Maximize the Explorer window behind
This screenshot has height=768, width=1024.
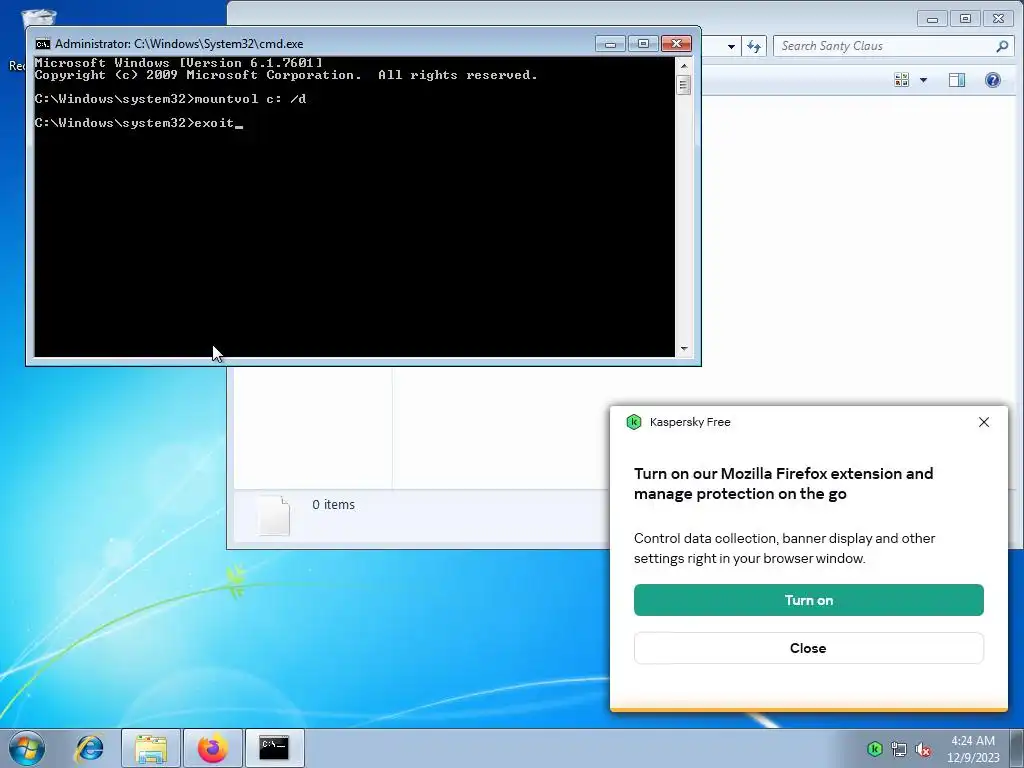tap(965, 19)
